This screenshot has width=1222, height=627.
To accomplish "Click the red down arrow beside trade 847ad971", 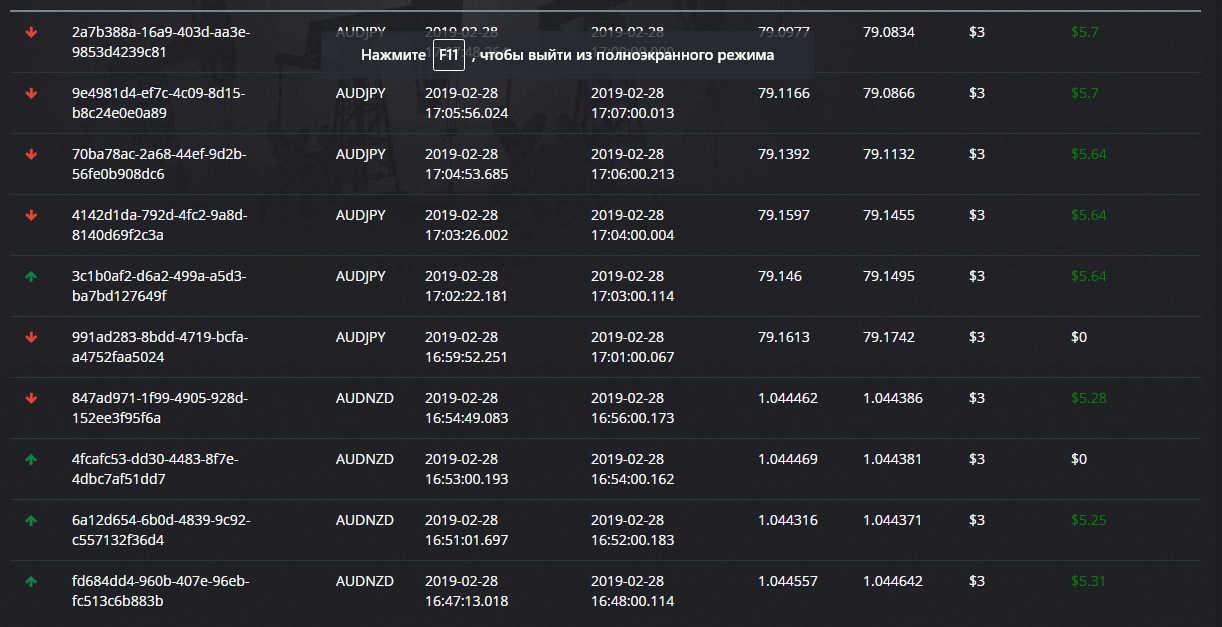I will tap(31, 399).
